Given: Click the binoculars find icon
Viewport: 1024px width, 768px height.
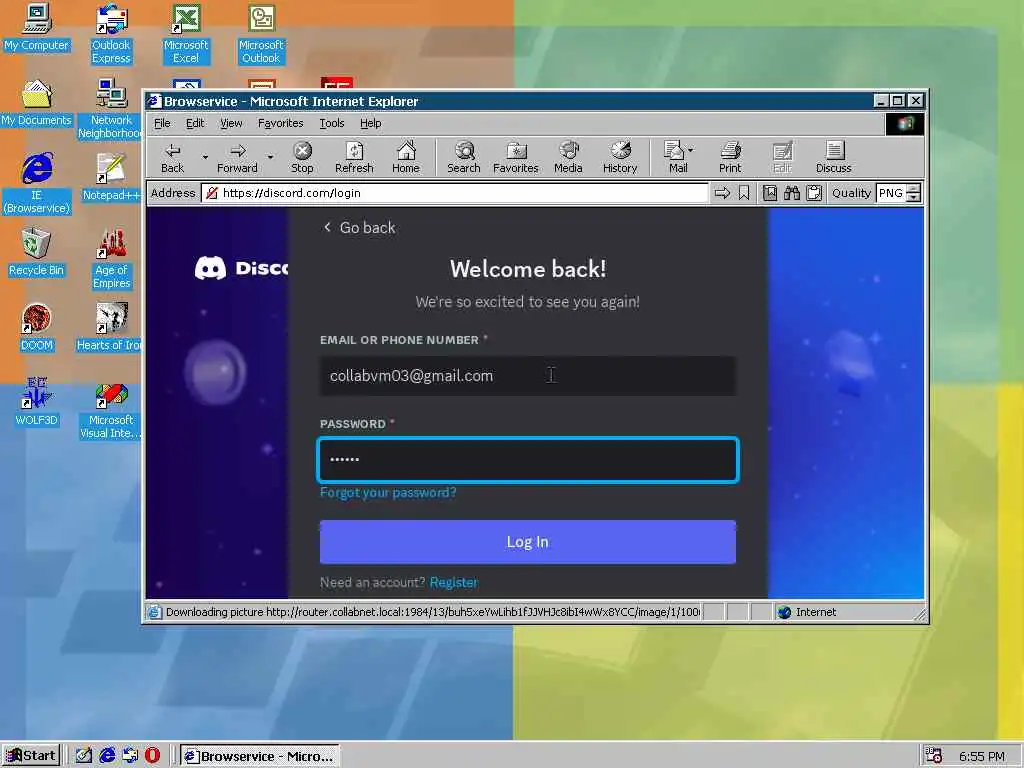Looking at the screenshot, I should 792,193.
